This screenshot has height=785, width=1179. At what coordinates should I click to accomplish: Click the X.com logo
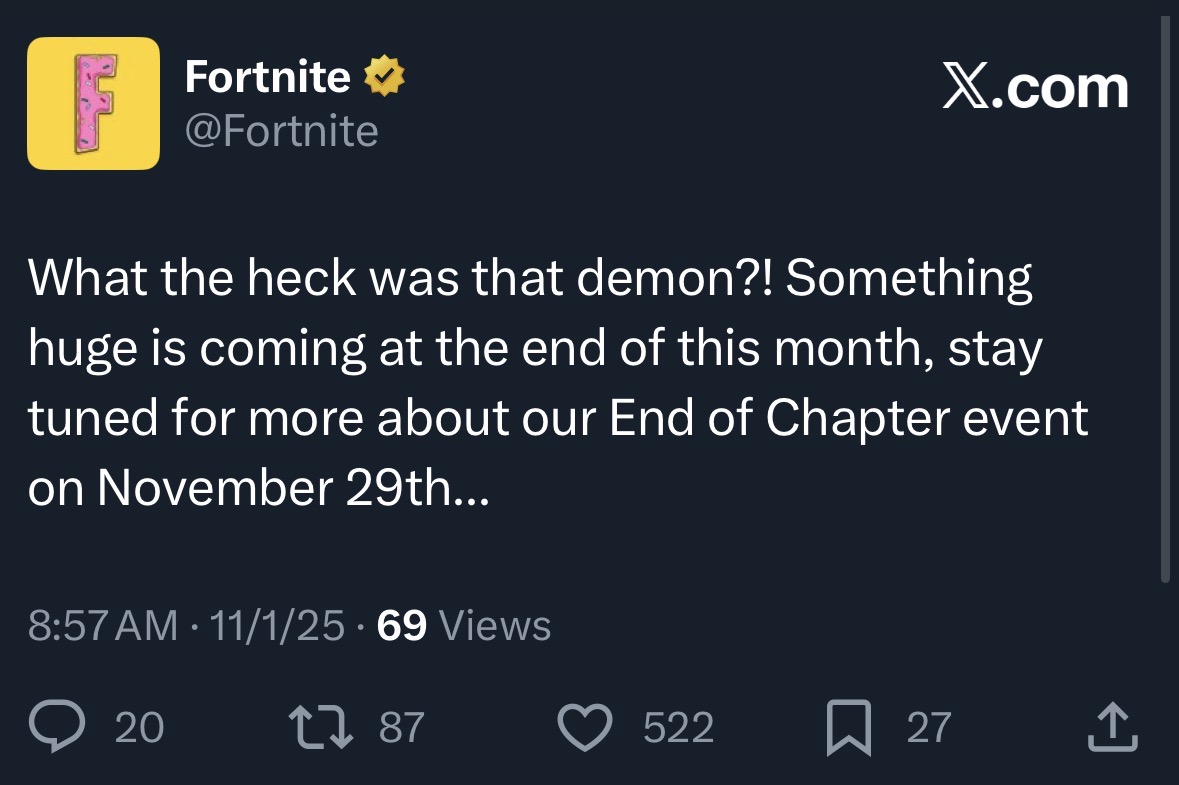coord(1035,88)
